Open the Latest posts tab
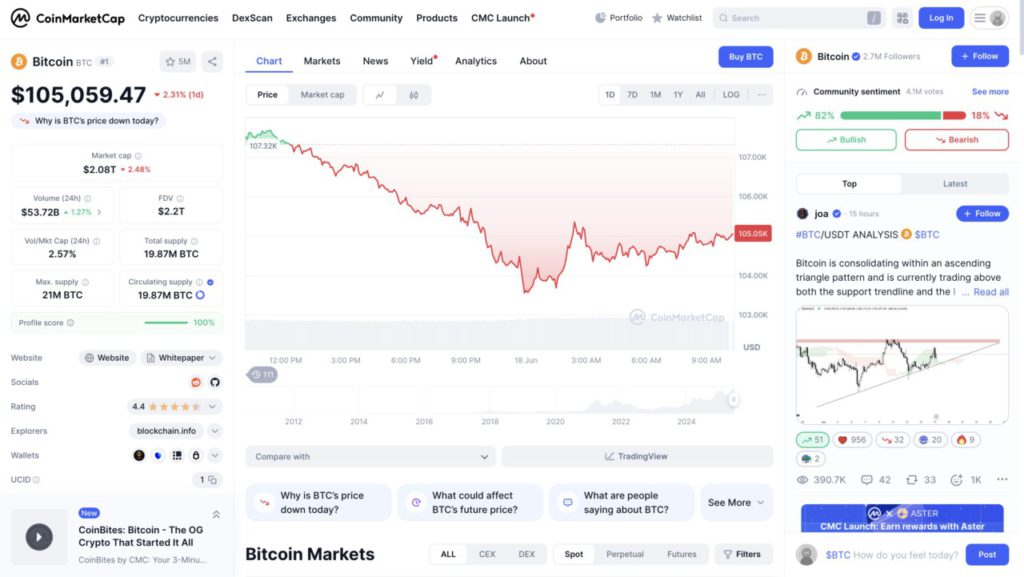This screenshot has width=1024, height=577. tap(955, 183)
